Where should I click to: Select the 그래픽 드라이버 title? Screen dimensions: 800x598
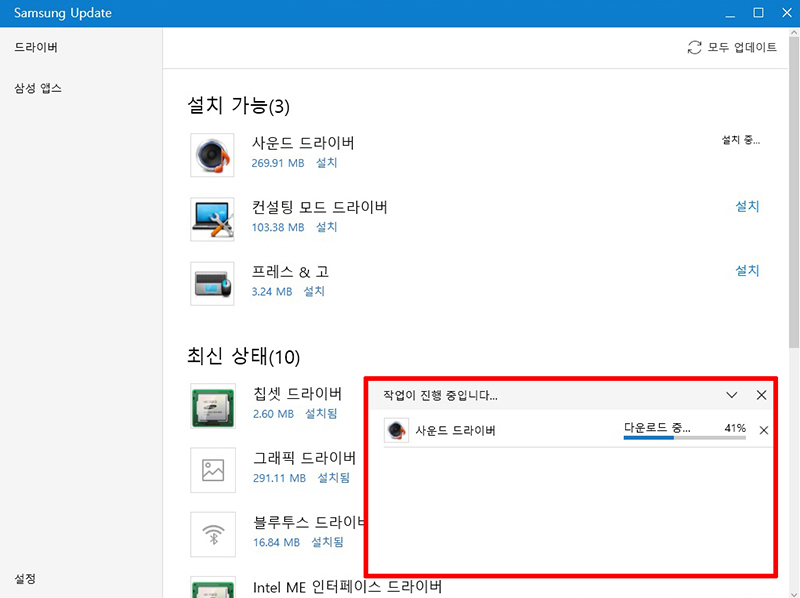[305, 458]
